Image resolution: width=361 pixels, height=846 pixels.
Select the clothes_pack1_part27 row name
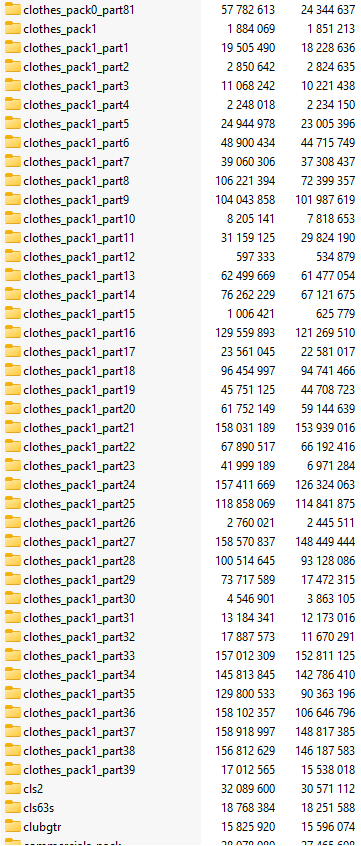(79, 542)
